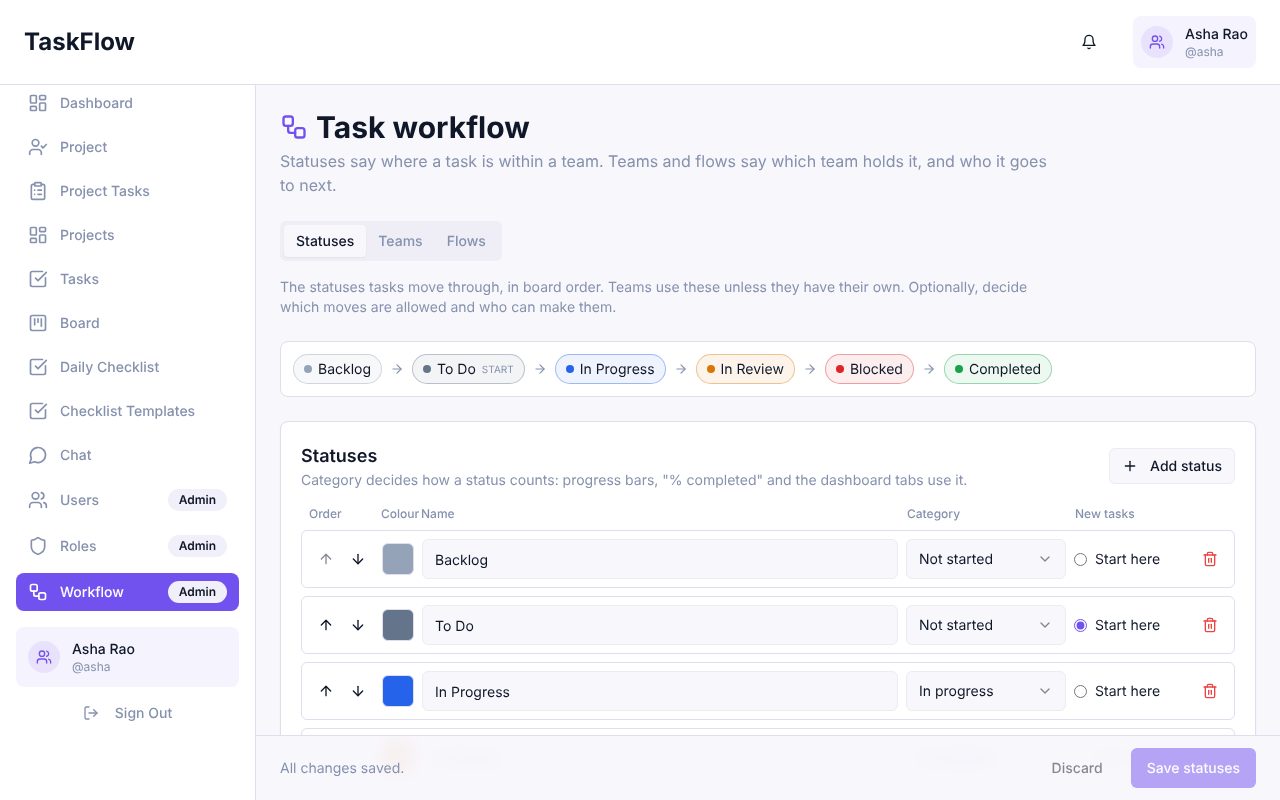Delete the To Do status with trash icon
This screenshot has width=1280, height=800.
tap(1210, 625)
